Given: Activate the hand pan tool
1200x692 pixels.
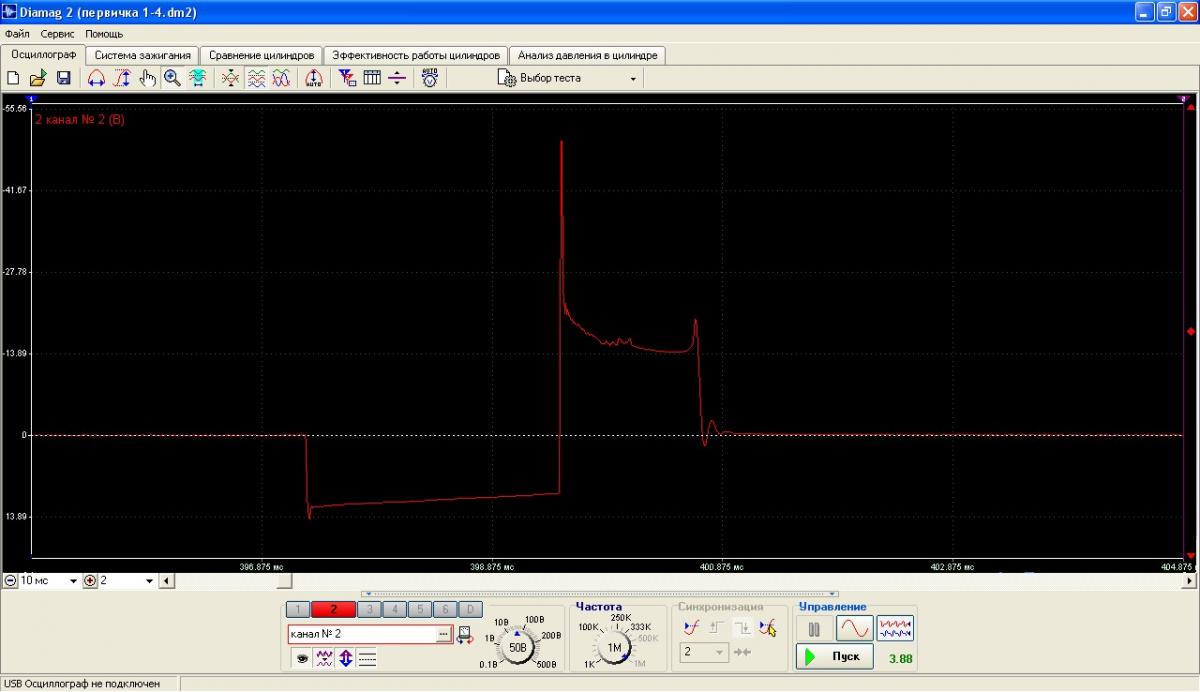Looking at the screenshot, I should (147, 78).
